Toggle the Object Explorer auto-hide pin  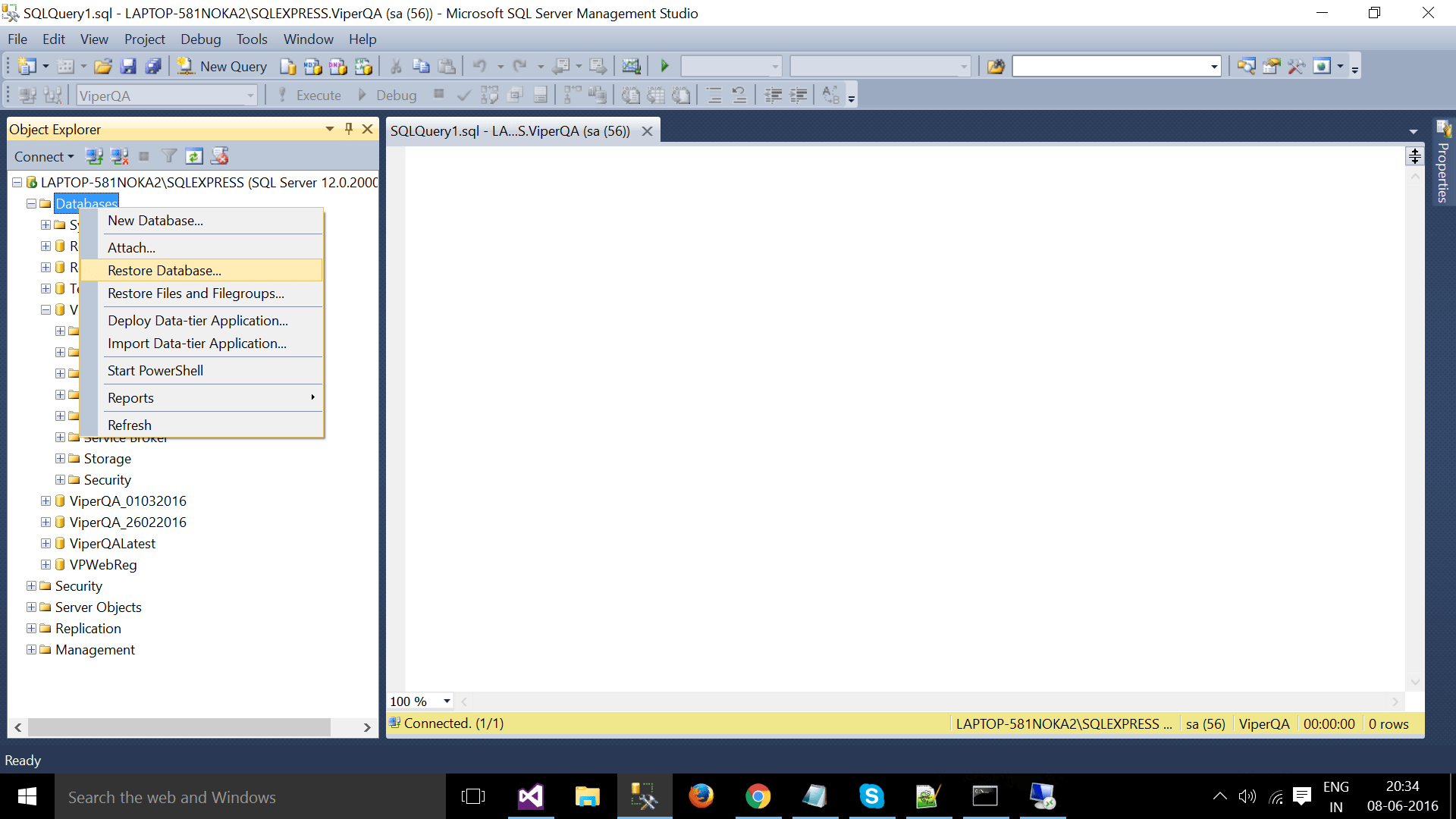349,129
